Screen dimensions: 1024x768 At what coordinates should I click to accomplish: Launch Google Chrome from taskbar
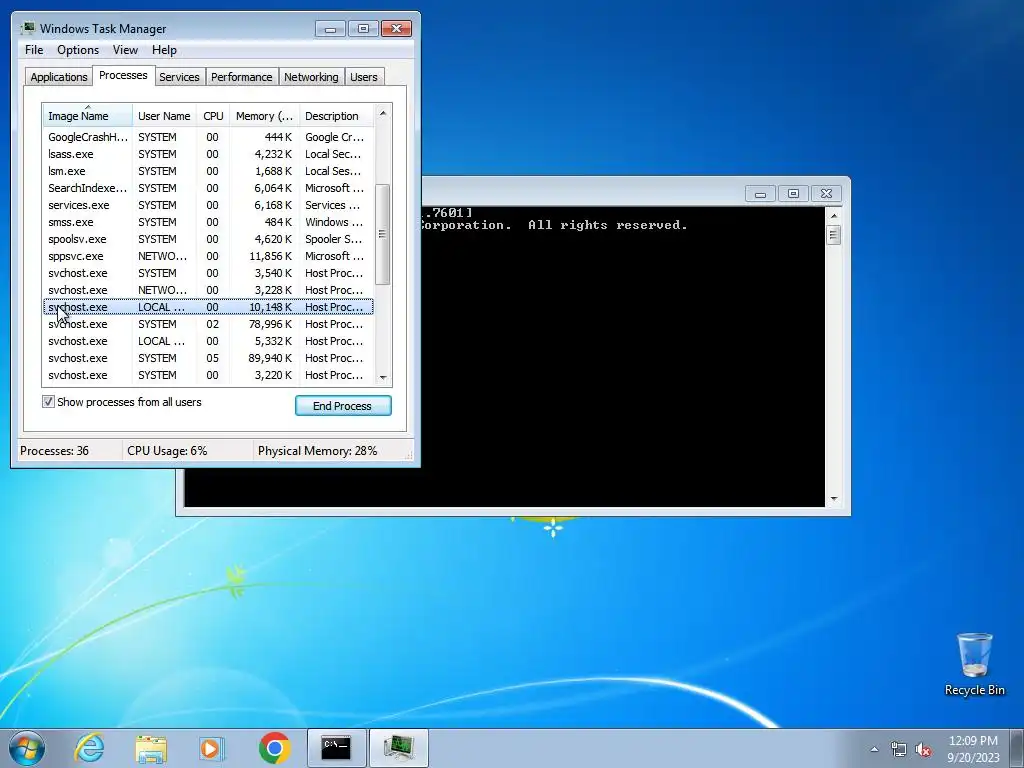[x=275, y=748]
